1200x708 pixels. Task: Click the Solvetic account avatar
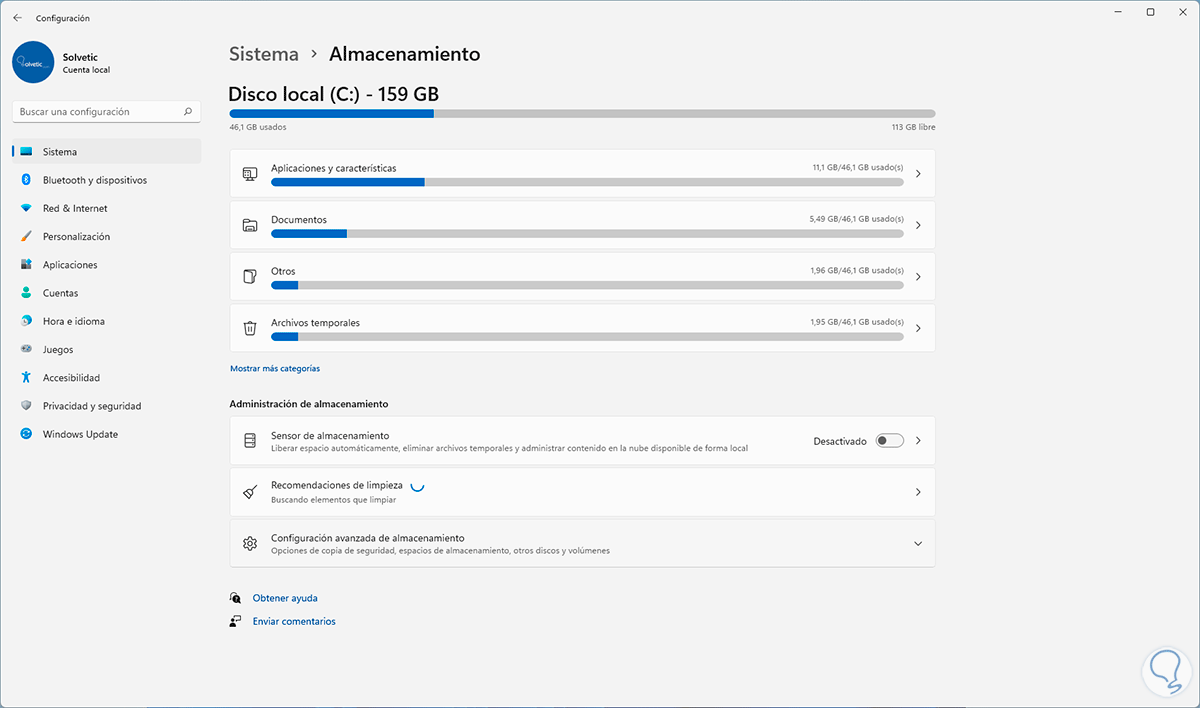pos(33,62)
